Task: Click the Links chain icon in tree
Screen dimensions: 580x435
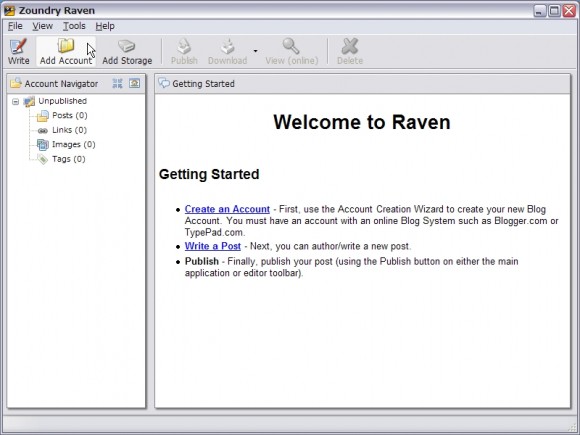Action: tap(43, 131)
